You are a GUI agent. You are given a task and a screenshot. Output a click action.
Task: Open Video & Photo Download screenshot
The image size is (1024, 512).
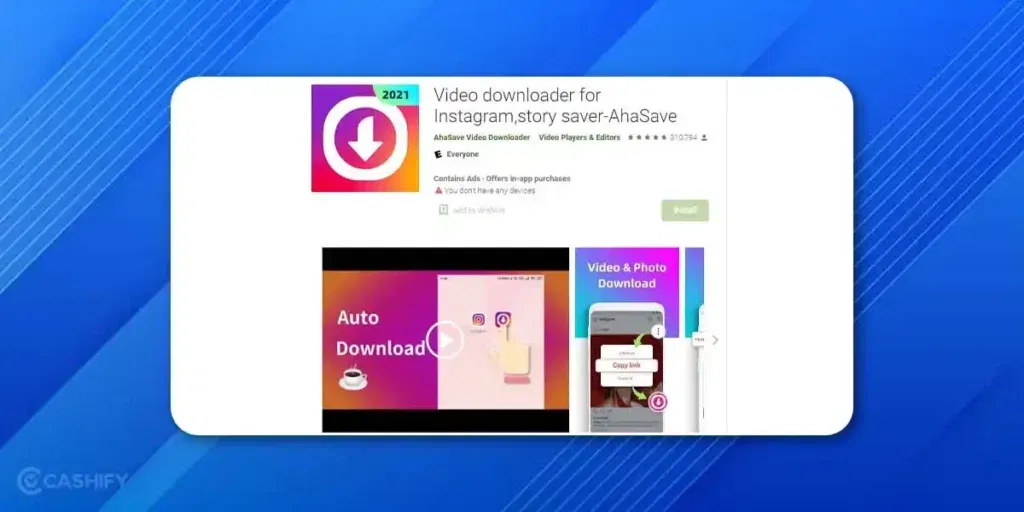(x=627, y=340)
